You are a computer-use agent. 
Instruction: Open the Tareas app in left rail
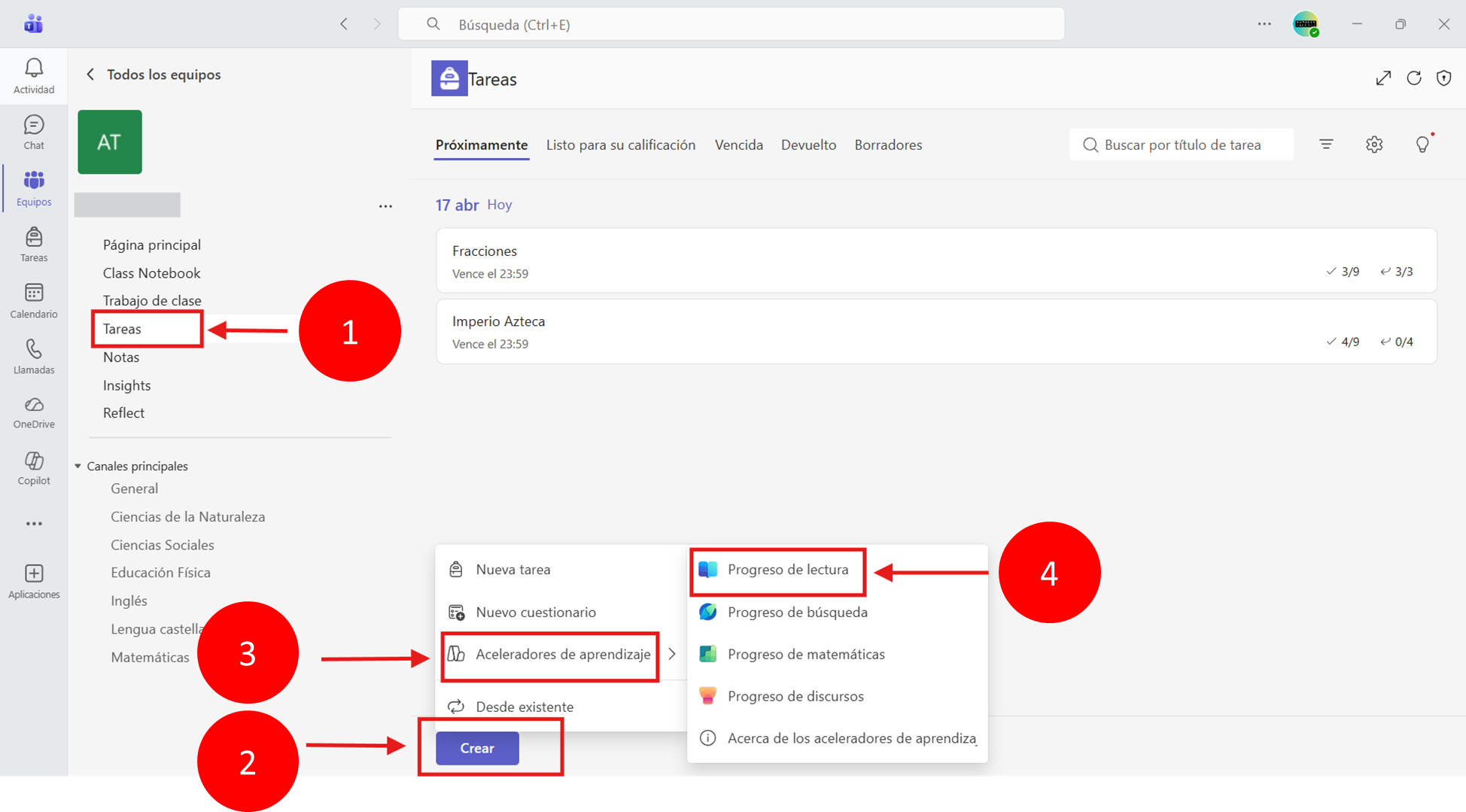(34, 245)
